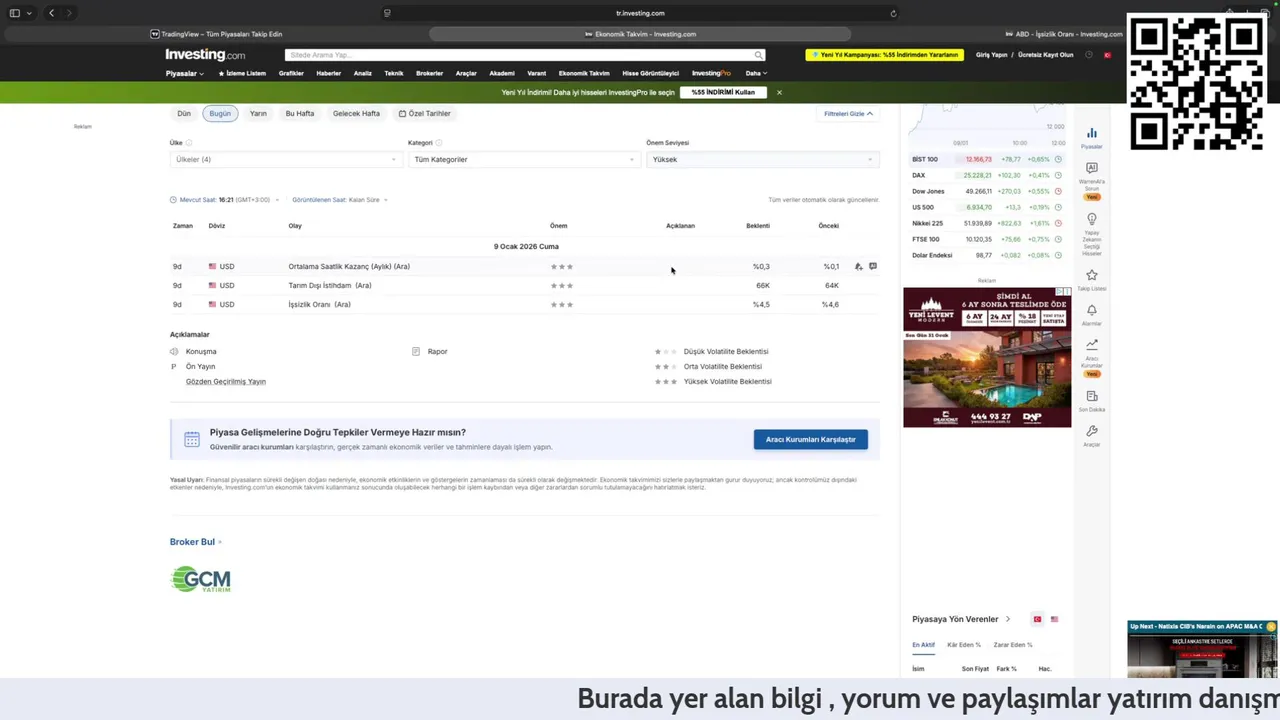Open İzleme Listem menu item
The image size is (1280, 720).
(242, 73)
